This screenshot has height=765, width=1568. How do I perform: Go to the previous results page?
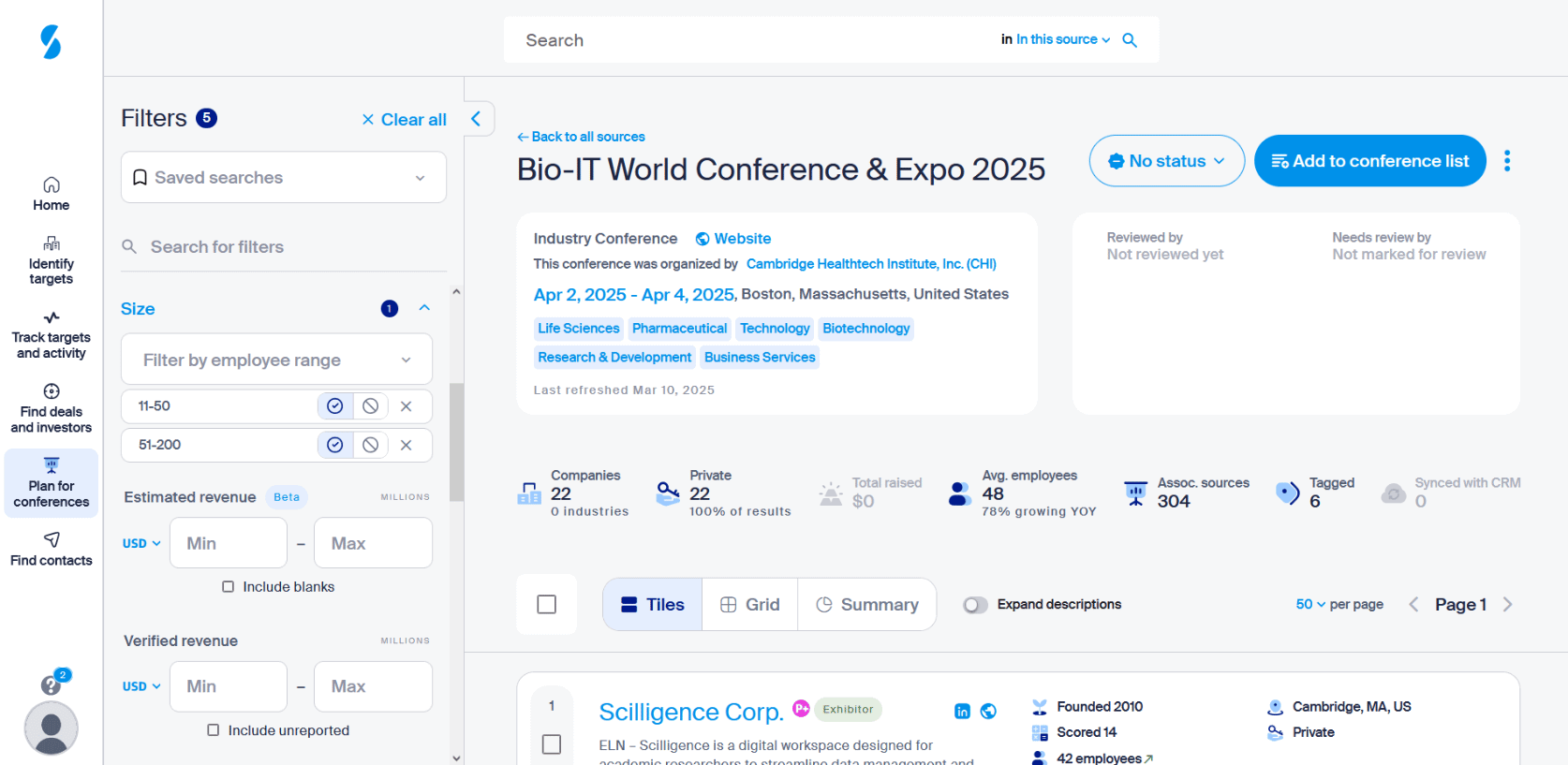(1413, 605)
